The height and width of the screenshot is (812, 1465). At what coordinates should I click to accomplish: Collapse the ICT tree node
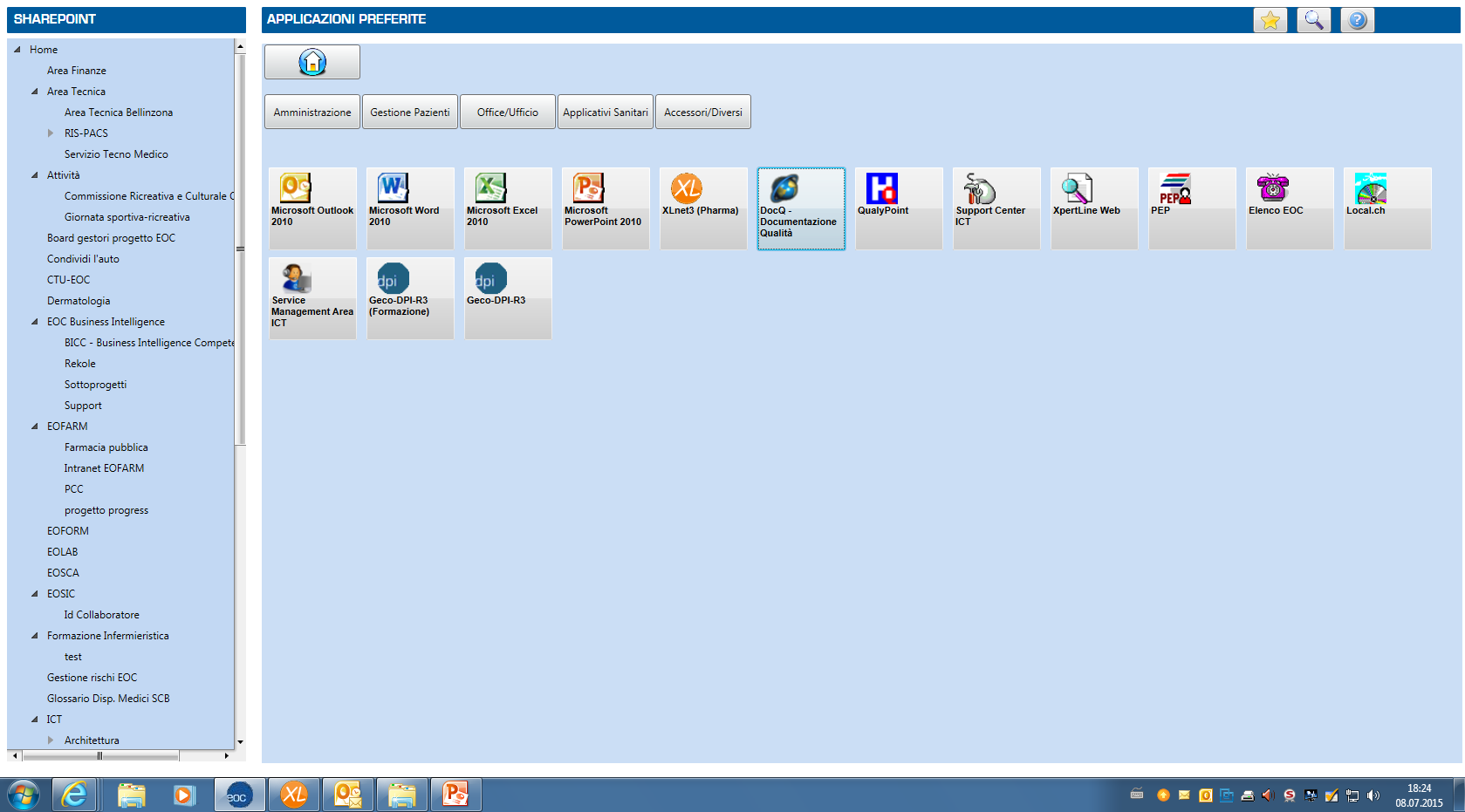pos(35,720)
